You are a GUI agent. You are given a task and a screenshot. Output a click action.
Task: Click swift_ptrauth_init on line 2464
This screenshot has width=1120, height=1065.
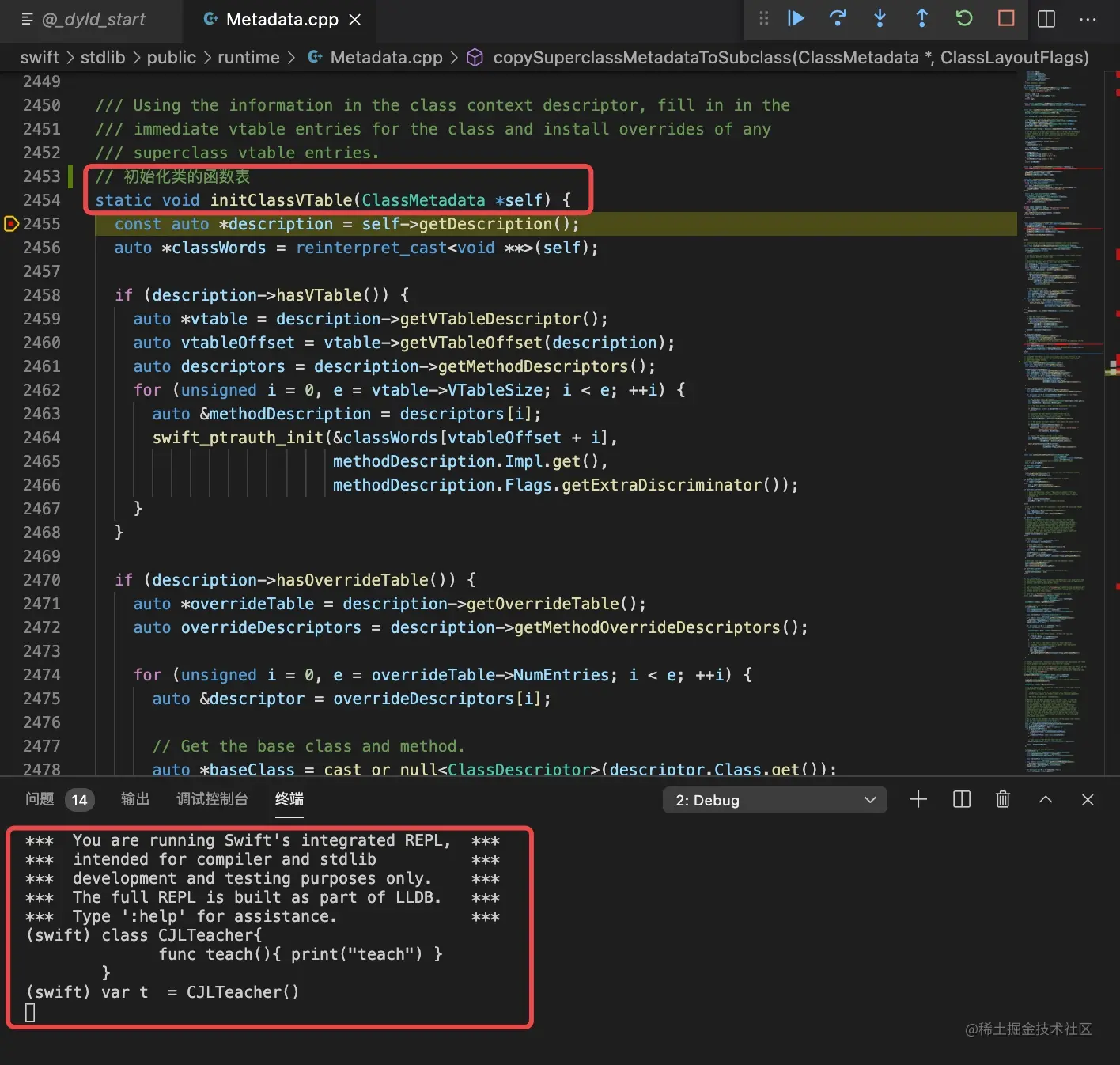(x=238, y=438)
